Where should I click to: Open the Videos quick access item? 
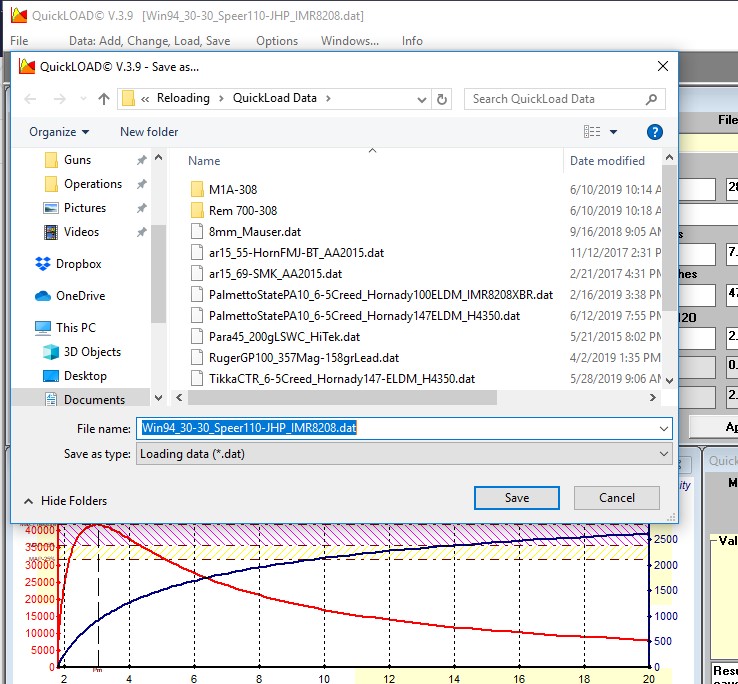(71, 232)
